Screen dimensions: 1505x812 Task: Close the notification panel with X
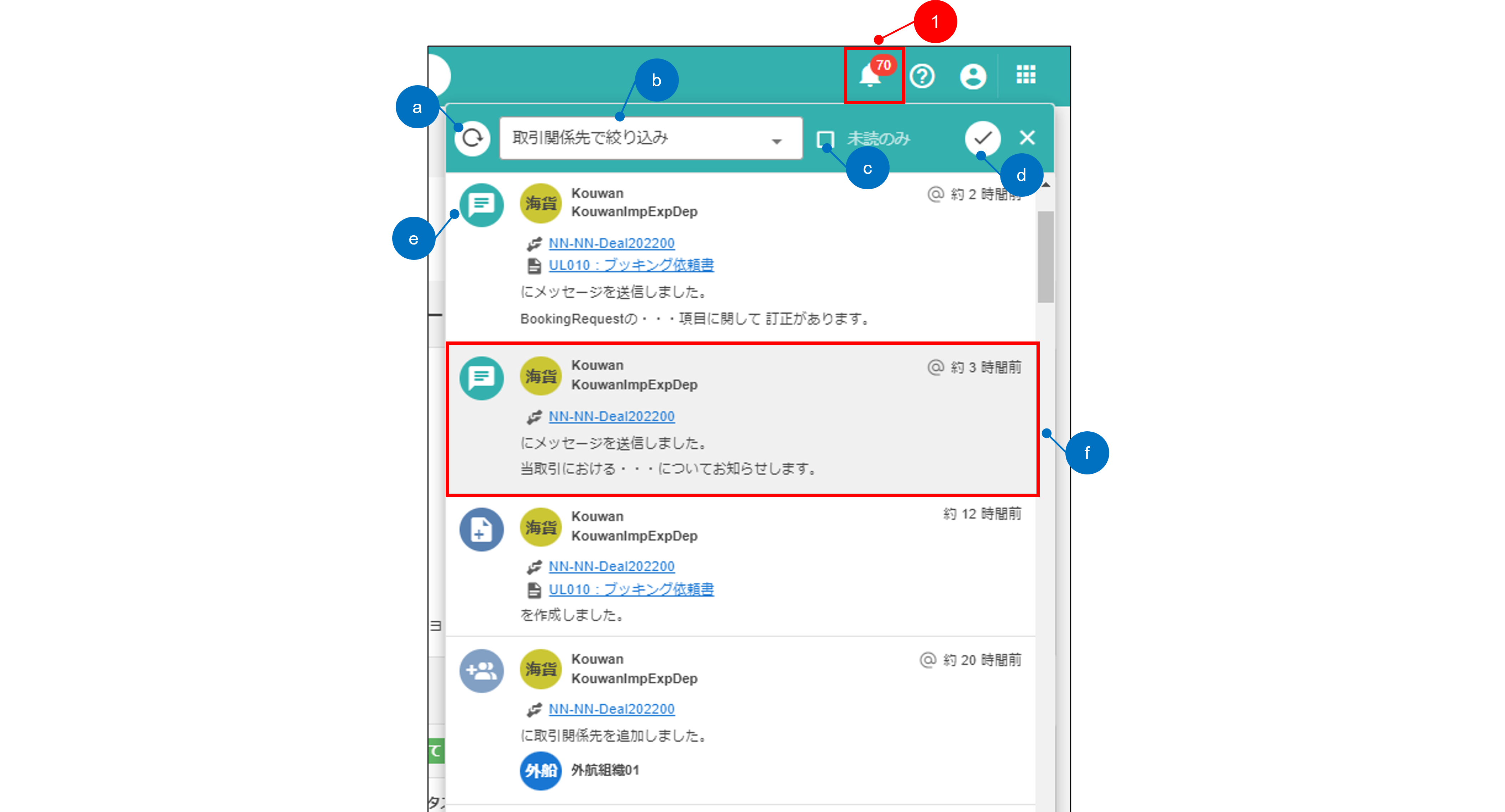coord(1027,138)
